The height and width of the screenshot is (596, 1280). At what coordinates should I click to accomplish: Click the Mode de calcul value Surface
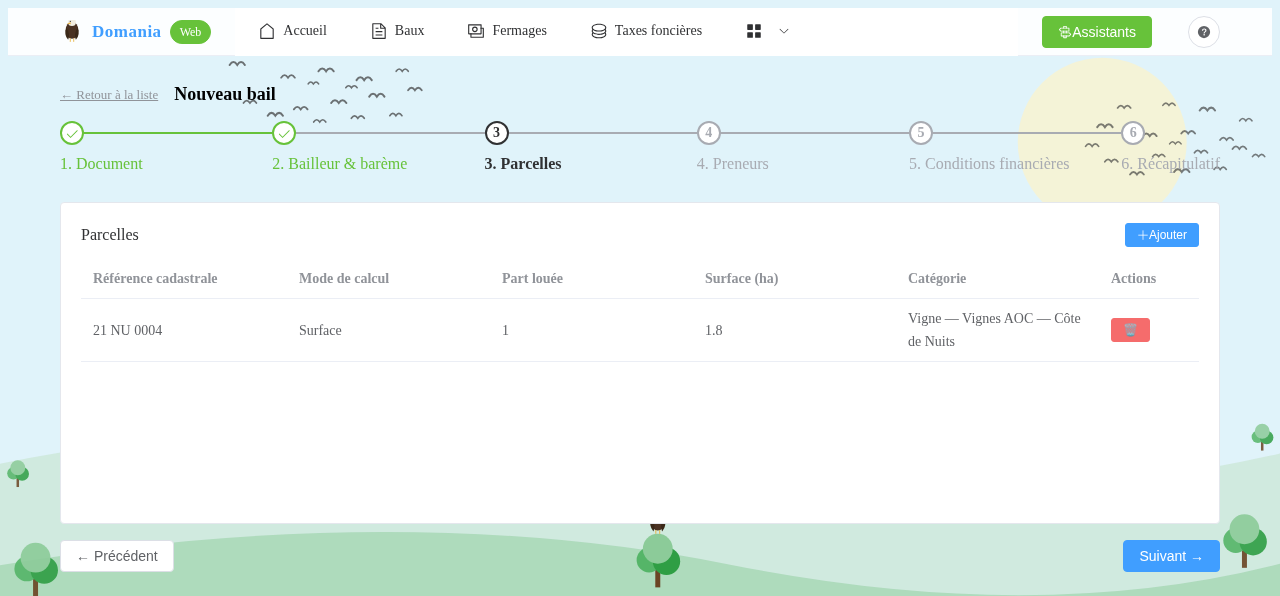click(x=320, y=331)
